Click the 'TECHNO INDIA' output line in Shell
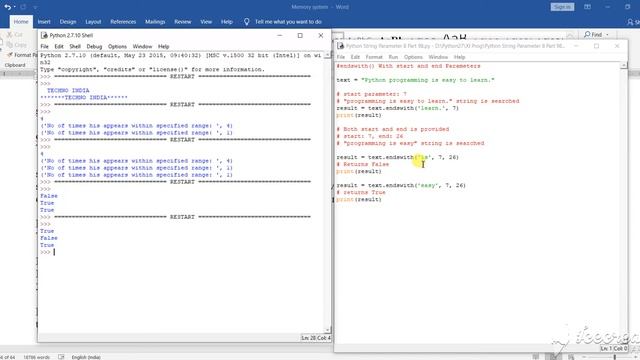640x360 pixels. [x=68, y=91]
